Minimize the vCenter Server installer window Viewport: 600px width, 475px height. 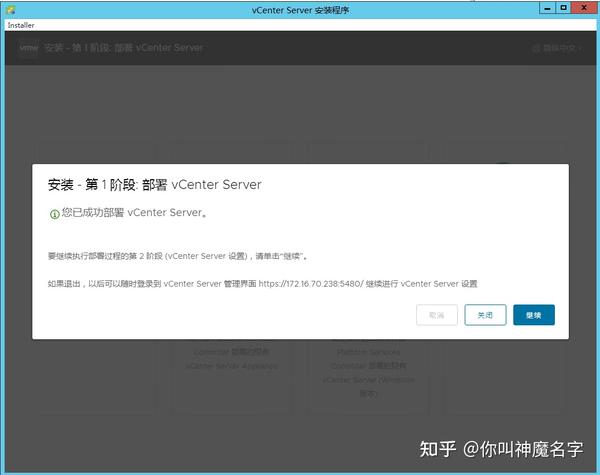pos(547,8)
